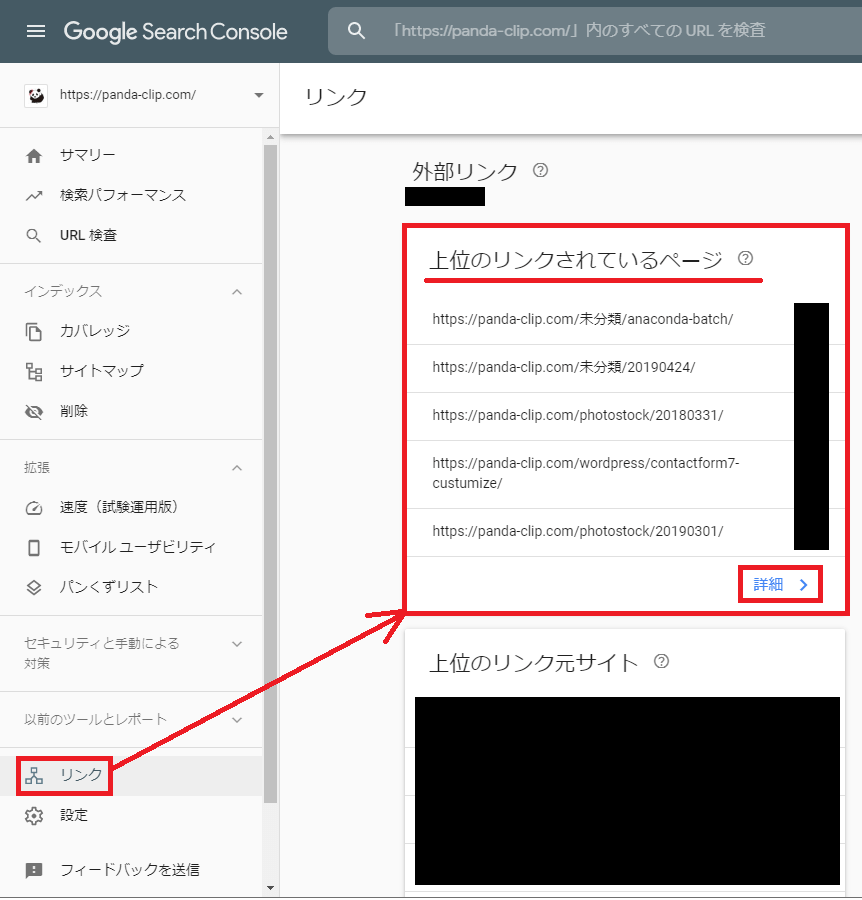This screenshot has width=862, height=900.
Task: Click the sidebar scrollbar down arrow
Action: [270, 889]
